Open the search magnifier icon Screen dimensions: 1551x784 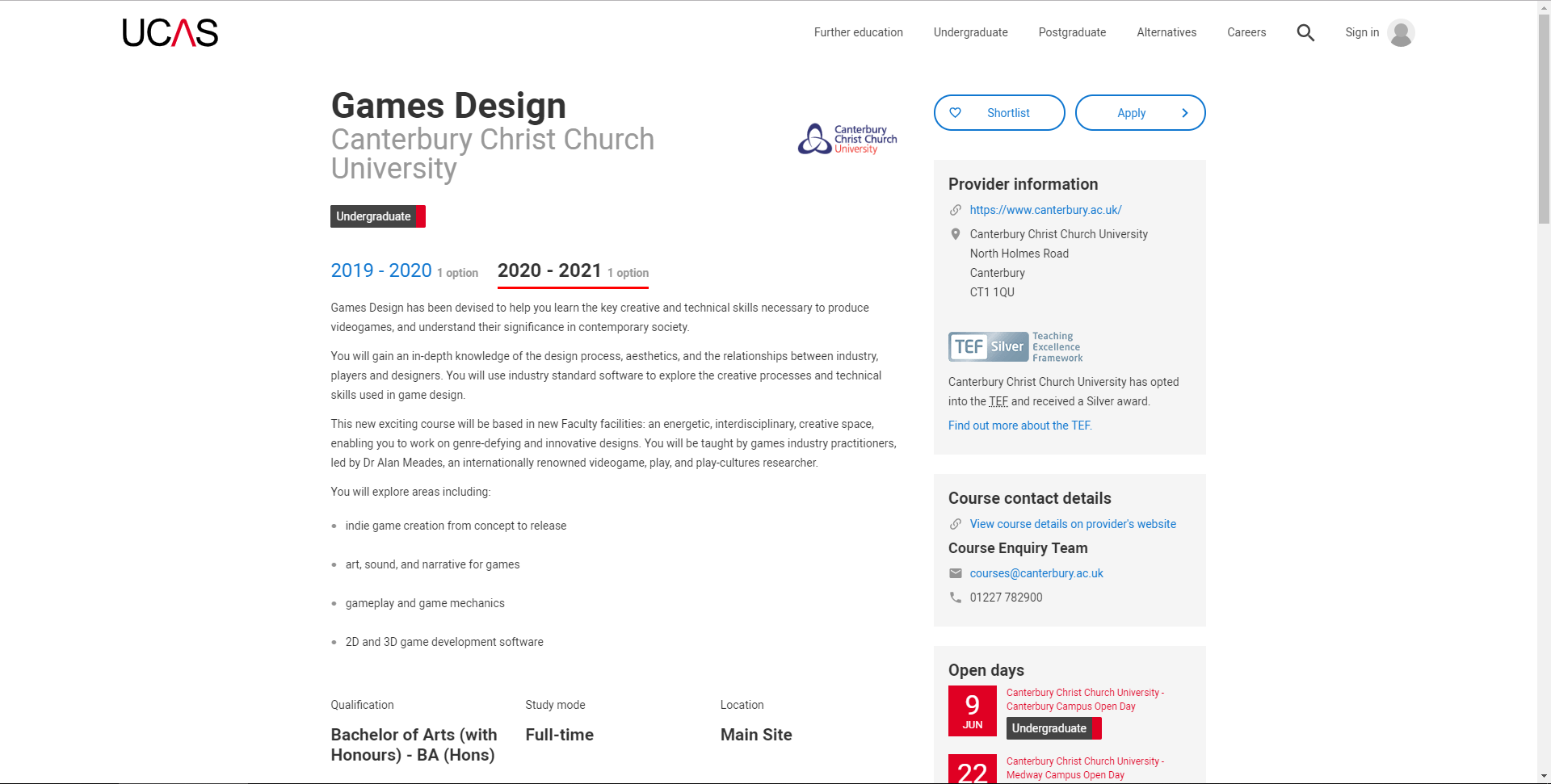[1305, 33]
